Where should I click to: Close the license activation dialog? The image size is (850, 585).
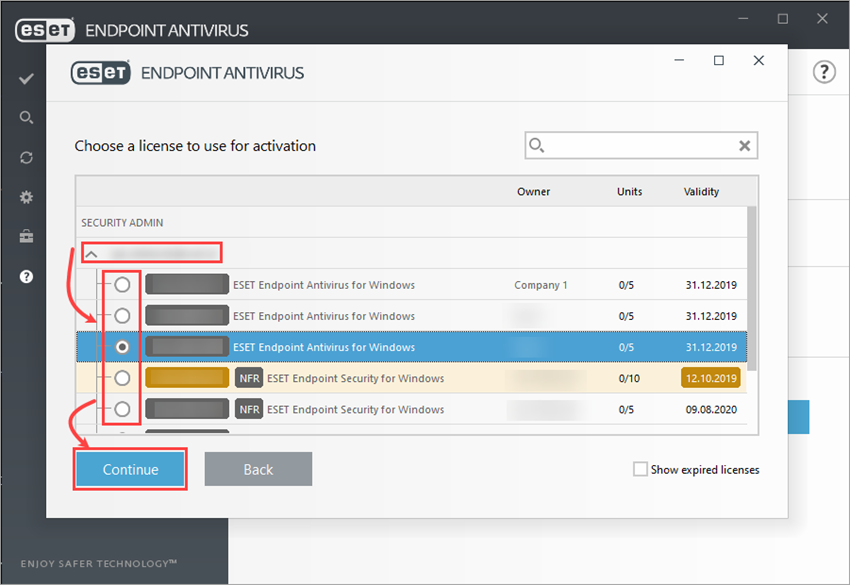[x=759, y=60]
